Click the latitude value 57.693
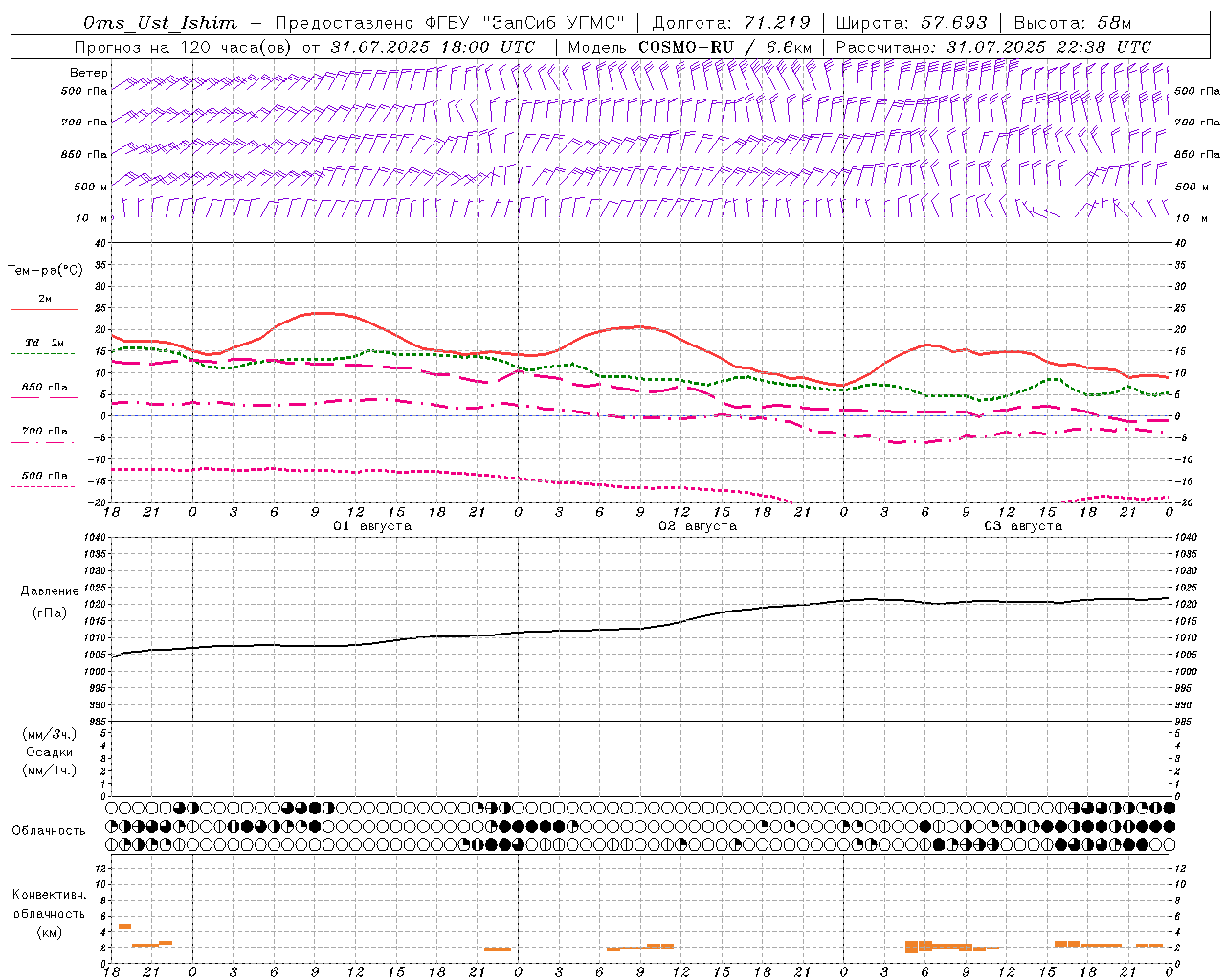This screenshot has width=1225, height=980. click(x=954, y=23)
